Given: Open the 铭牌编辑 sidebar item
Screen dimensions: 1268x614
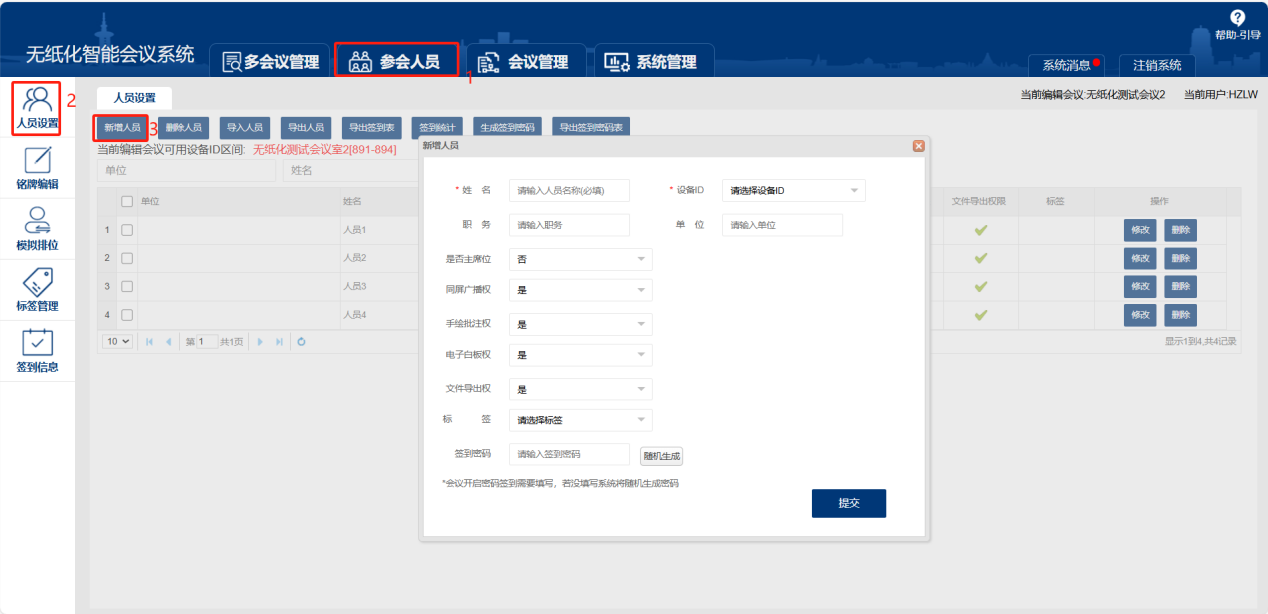Looking at the screenshot, I should click(37, 167).
